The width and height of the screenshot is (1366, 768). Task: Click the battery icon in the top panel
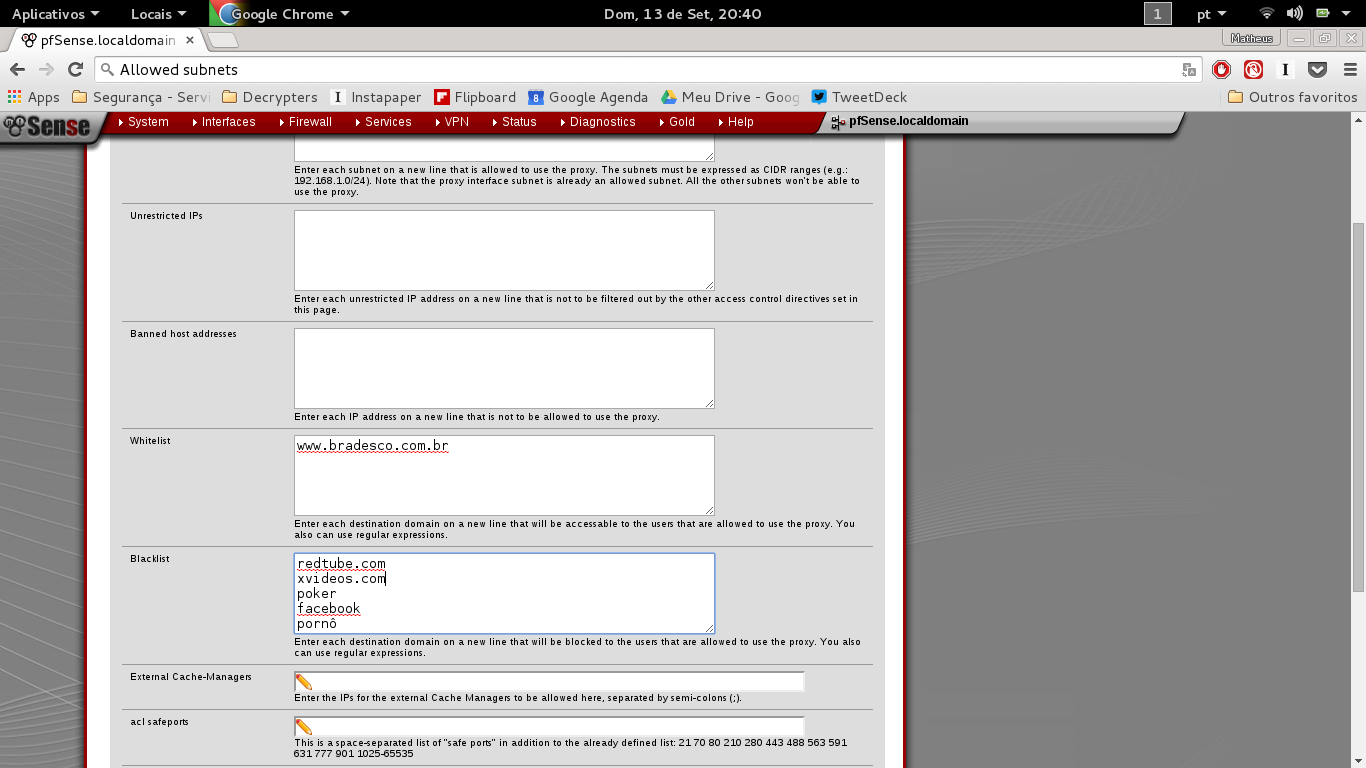coord(1323,14)
